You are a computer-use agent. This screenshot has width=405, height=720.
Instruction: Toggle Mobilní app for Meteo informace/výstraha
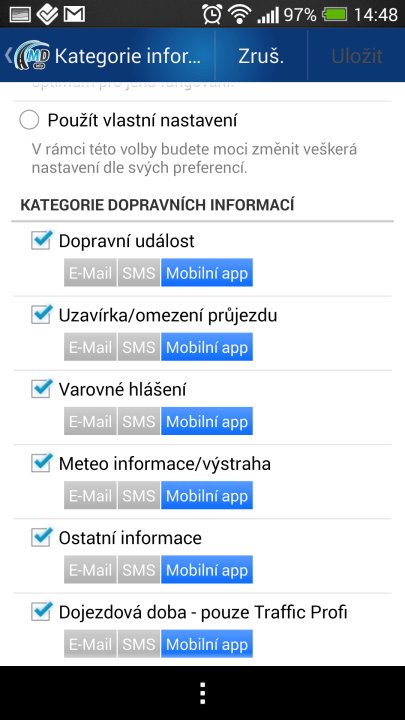click(x=207, y=495)
